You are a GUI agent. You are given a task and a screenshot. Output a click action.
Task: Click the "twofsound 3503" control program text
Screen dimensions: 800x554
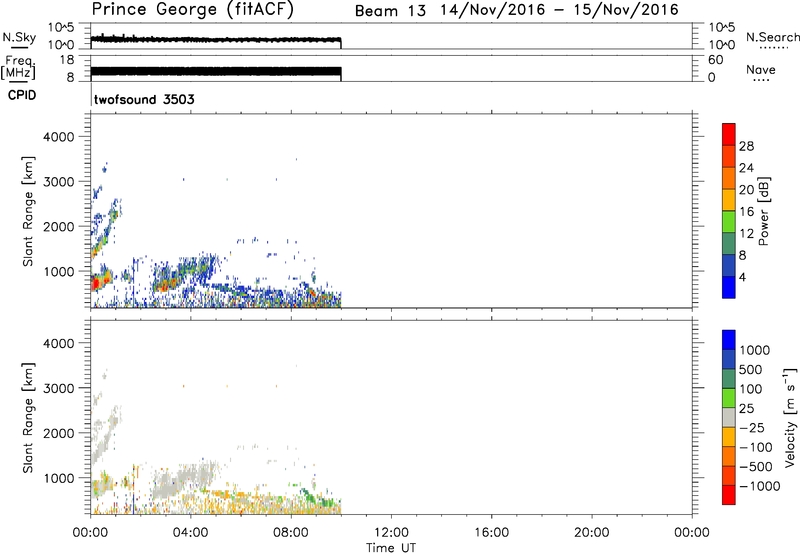click(144, 99)
